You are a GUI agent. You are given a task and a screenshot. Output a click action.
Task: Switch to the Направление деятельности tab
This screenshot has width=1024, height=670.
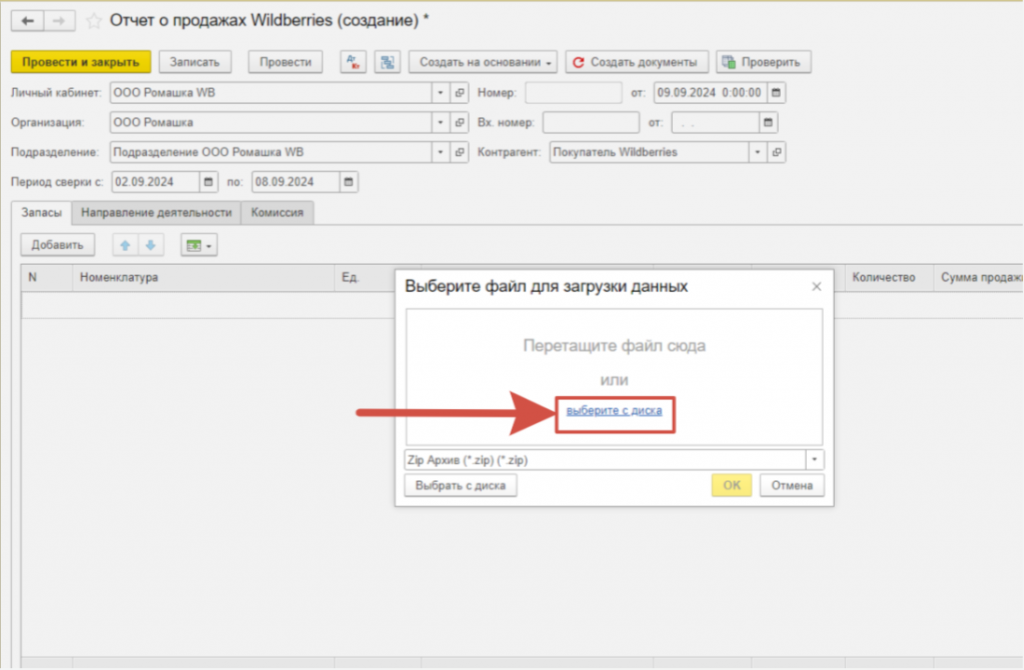[x=156, y=213]
